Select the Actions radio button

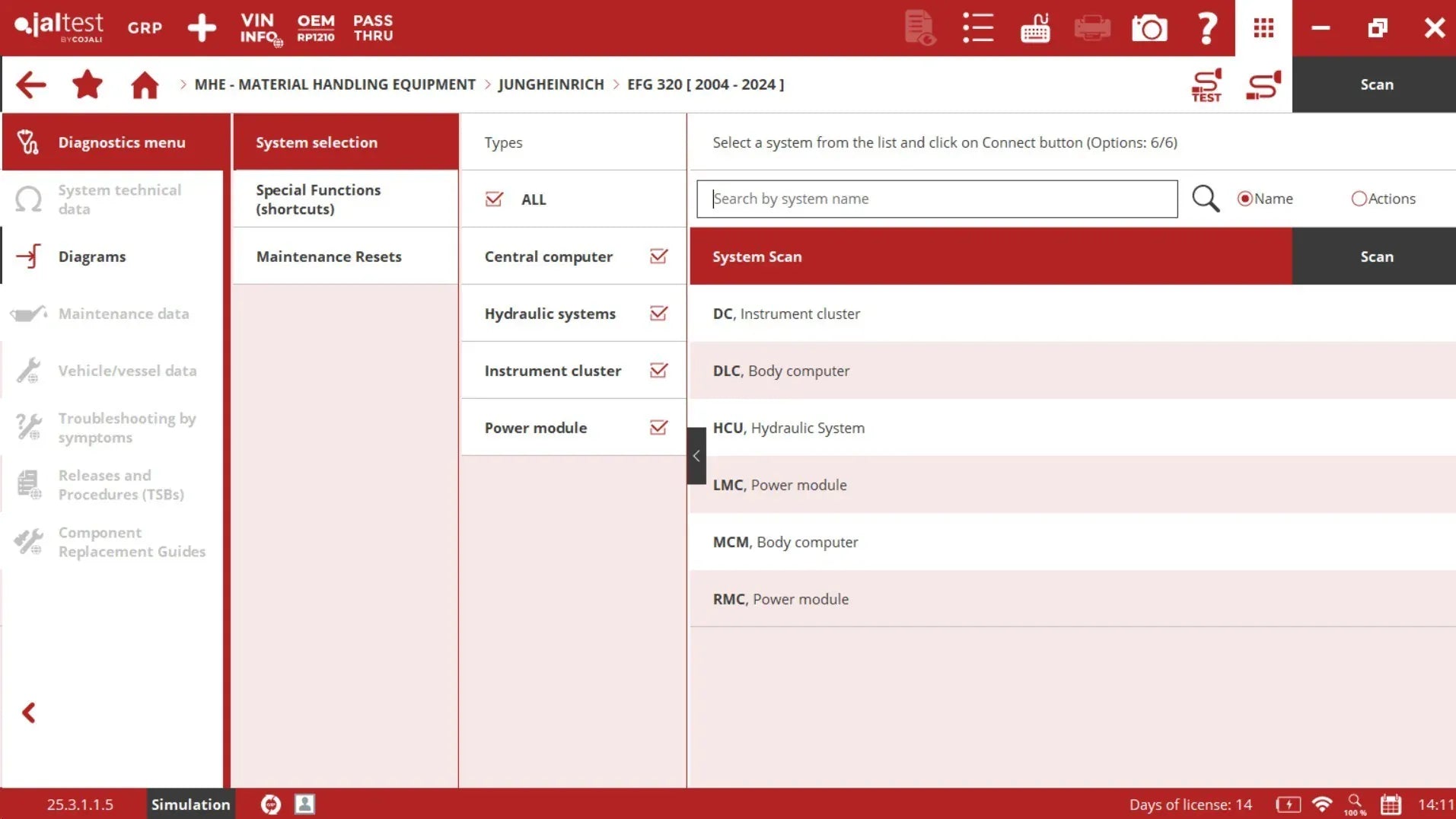tap(1359, 199)
